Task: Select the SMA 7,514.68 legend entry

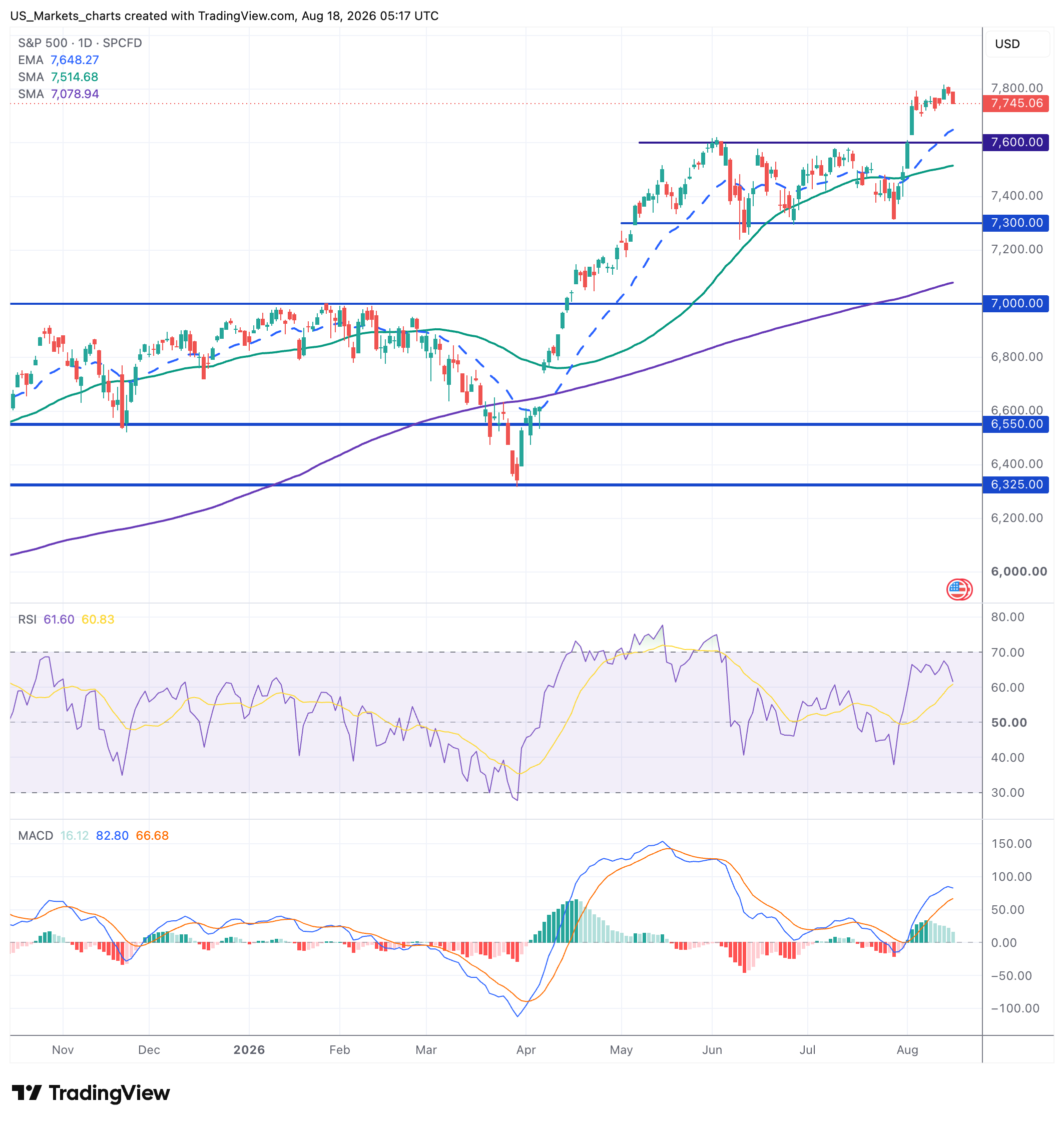Action: (58, 77)
